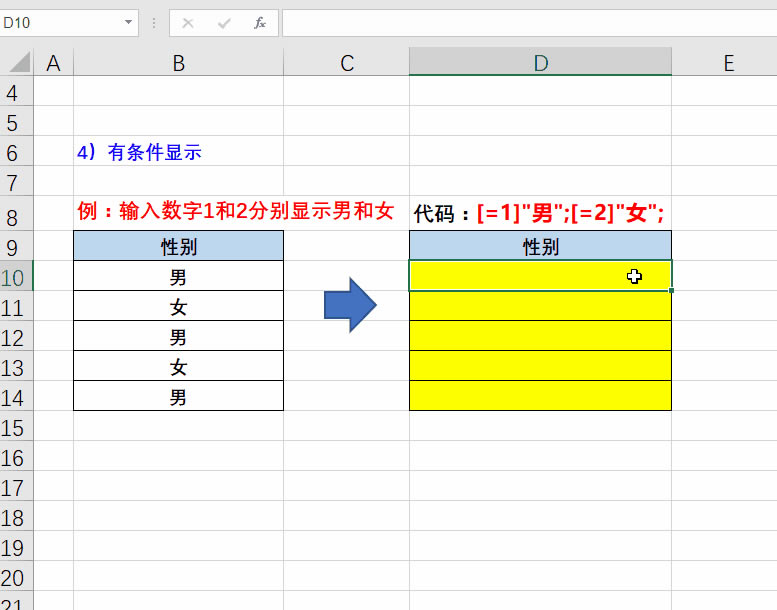Screen dimensions: 777x610
Task: Select column D header
Action: [540, 62]
